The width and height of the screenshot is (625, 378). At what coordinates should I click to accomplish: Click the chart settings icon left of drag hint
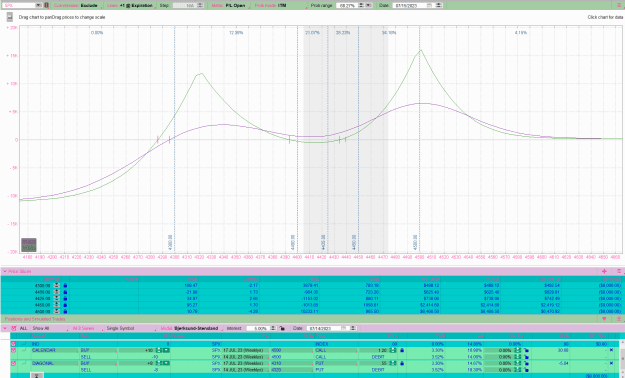pos(10,17)
